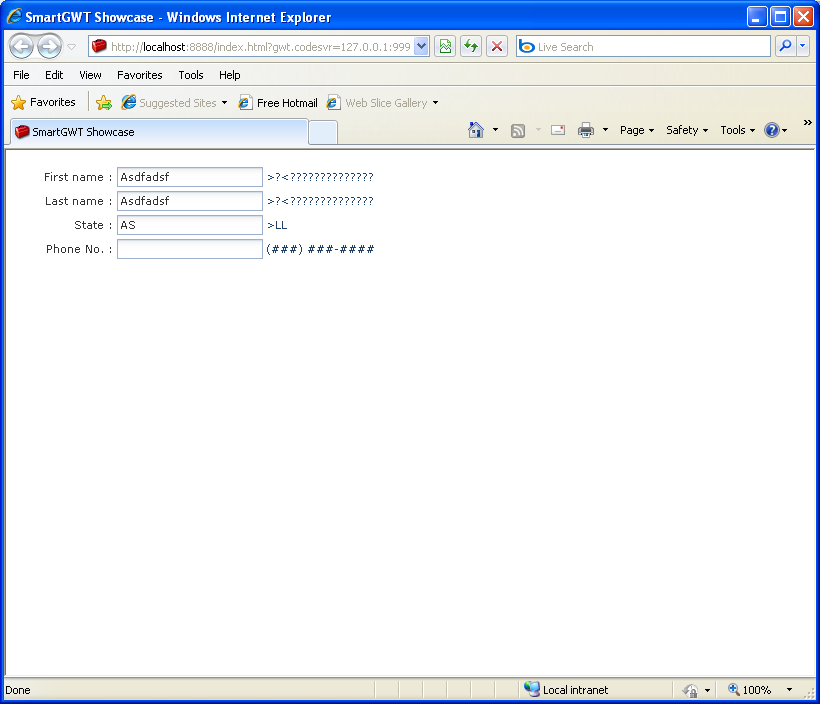Screen dimensions: 820x704
Task: Open the File menu
Action: [x=21, y=75]
